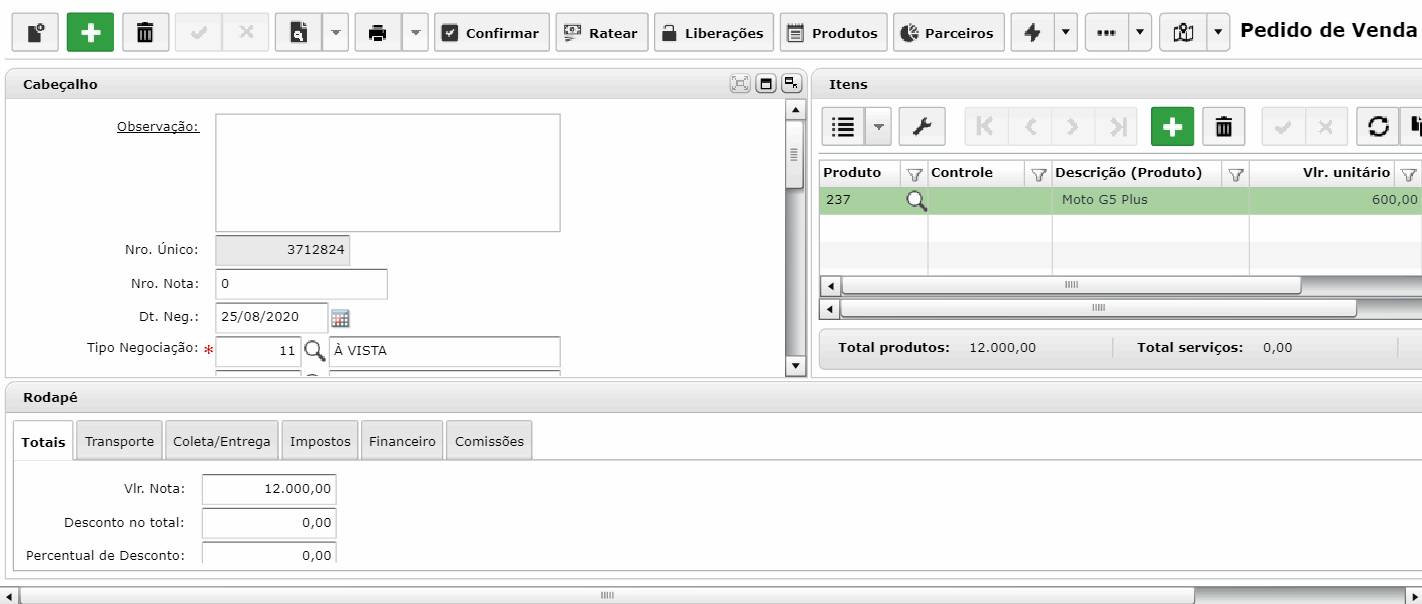Click the new document icon in main toolbar

click(x=35, y=33)
